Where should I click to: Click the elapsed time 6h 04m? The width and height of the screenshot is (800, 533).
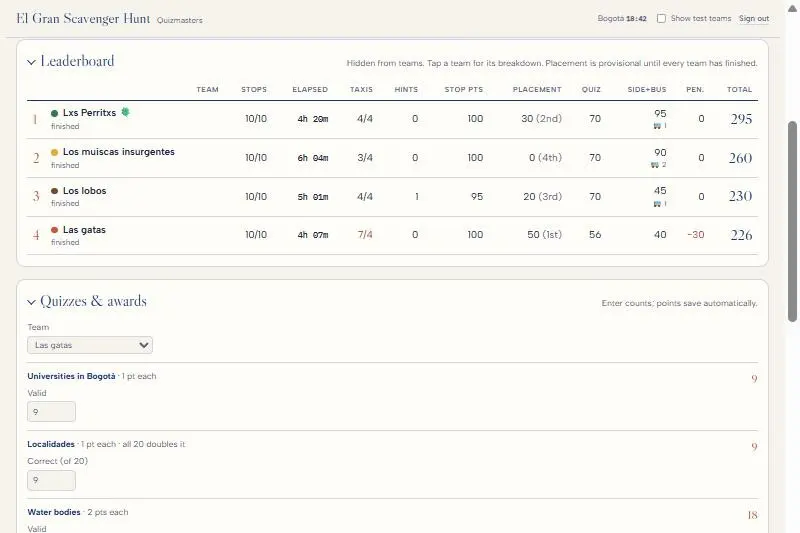(313, 158)
